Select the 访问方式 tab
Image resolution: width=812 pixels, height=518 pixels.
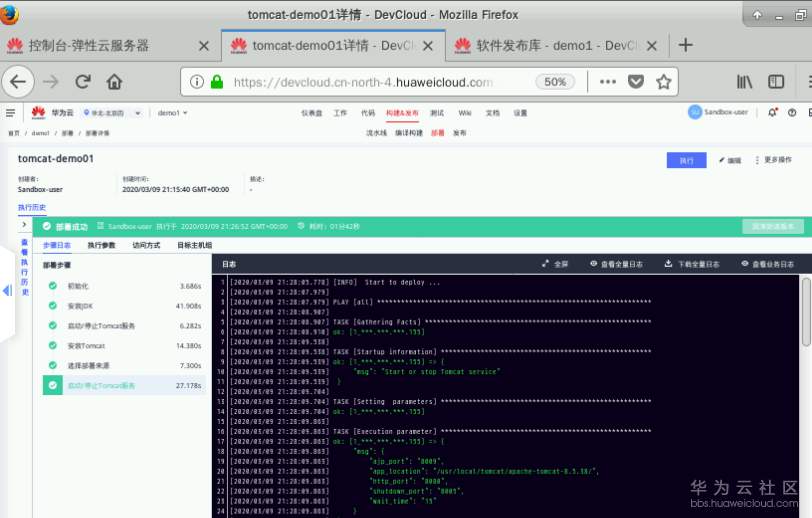point(146,245)
